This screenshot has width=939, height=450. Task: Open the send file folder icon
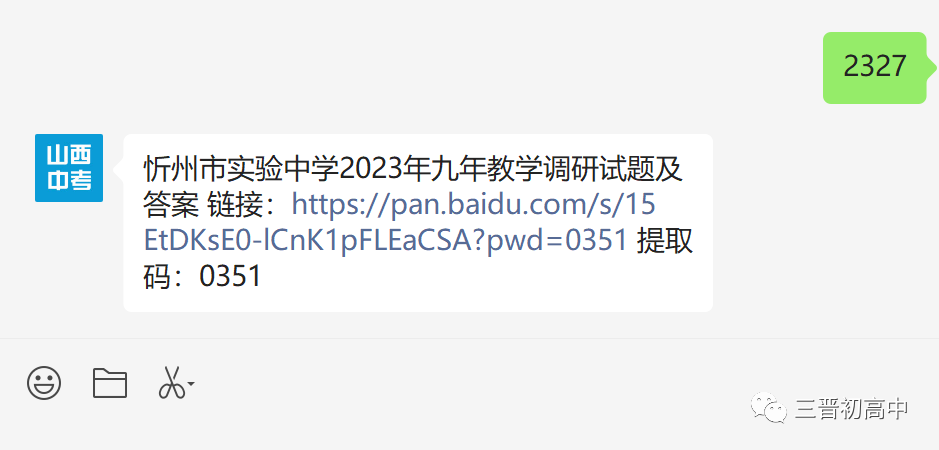point(110,383)
